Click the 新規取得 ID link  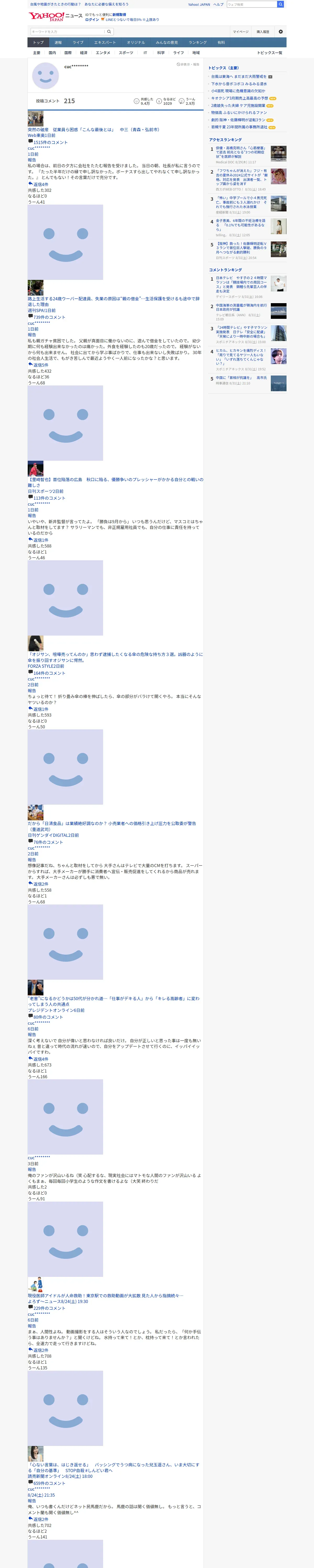120,14
